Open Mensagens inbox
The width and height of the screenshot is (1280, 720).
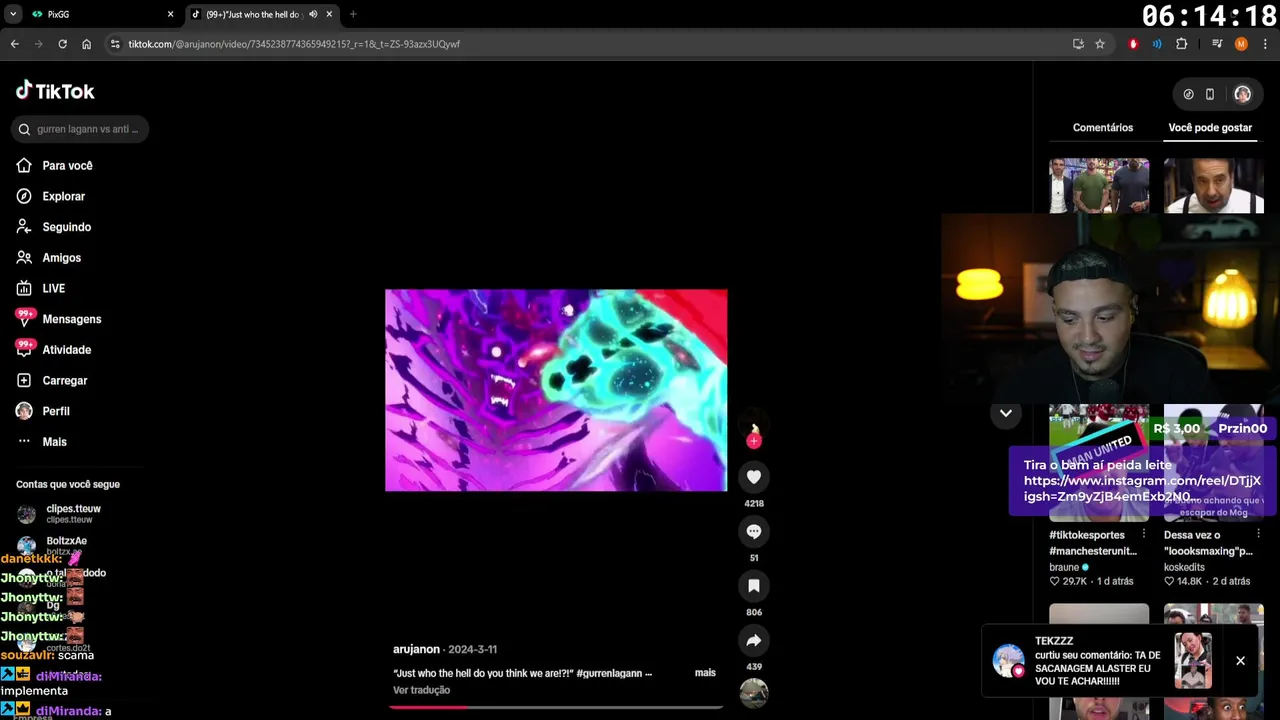[x=71, y=319]
